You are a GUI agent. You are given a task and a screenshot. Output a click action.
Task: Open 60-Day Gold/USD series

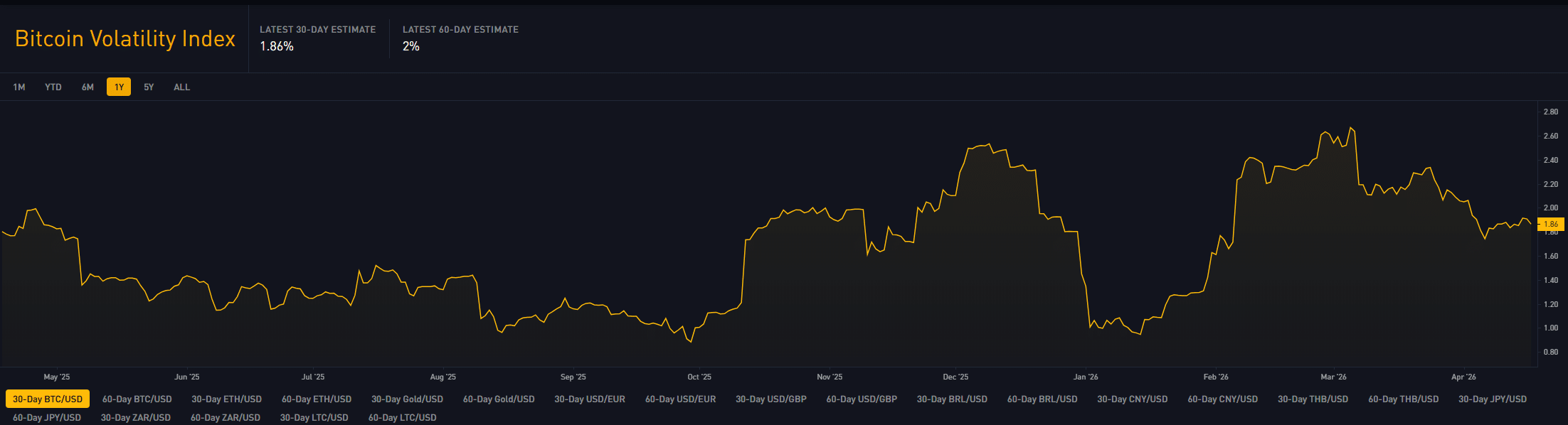click(x=499, y=399)
